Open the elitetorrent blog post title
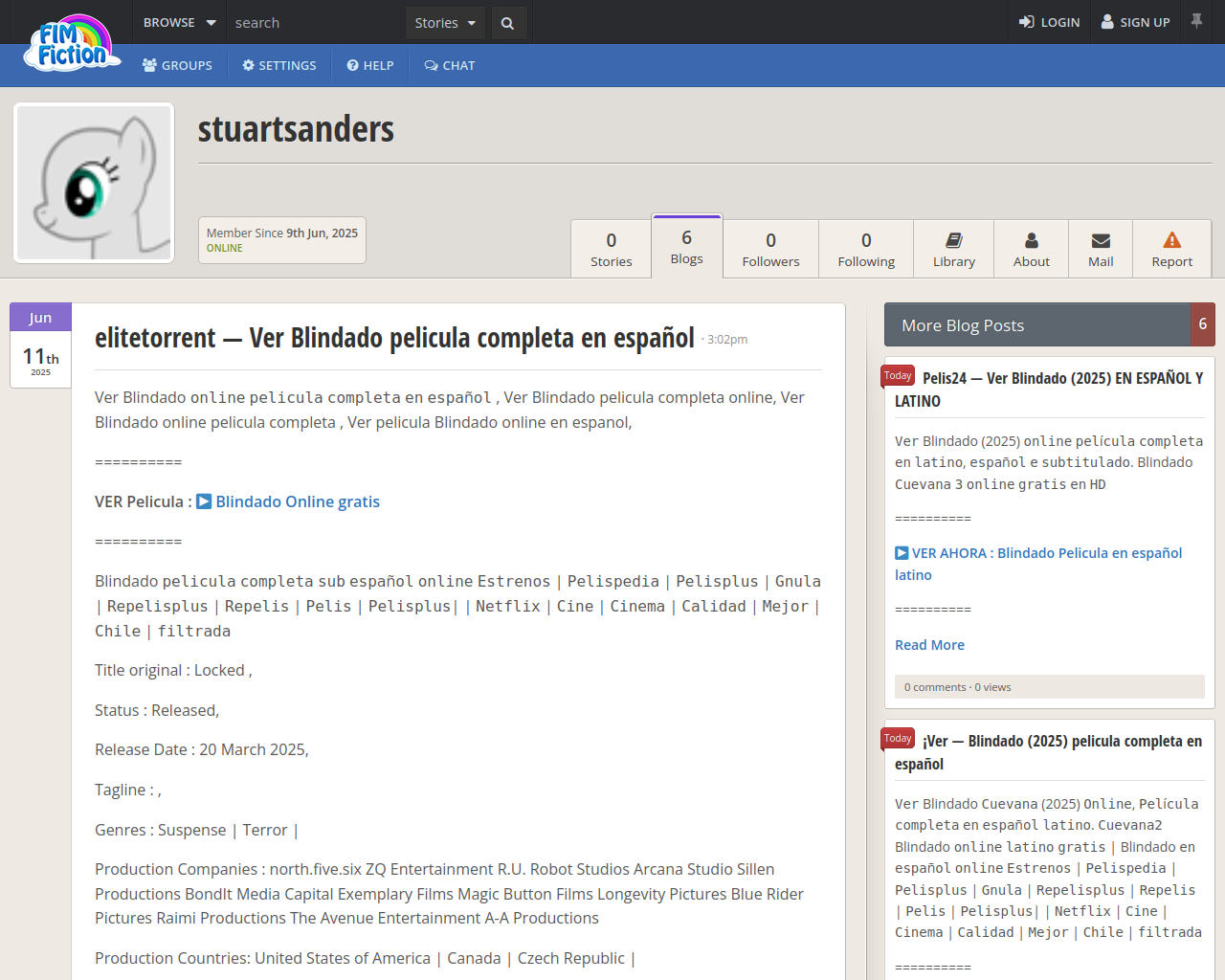The height and width of the screenshot is (980, 1225). 394,338
